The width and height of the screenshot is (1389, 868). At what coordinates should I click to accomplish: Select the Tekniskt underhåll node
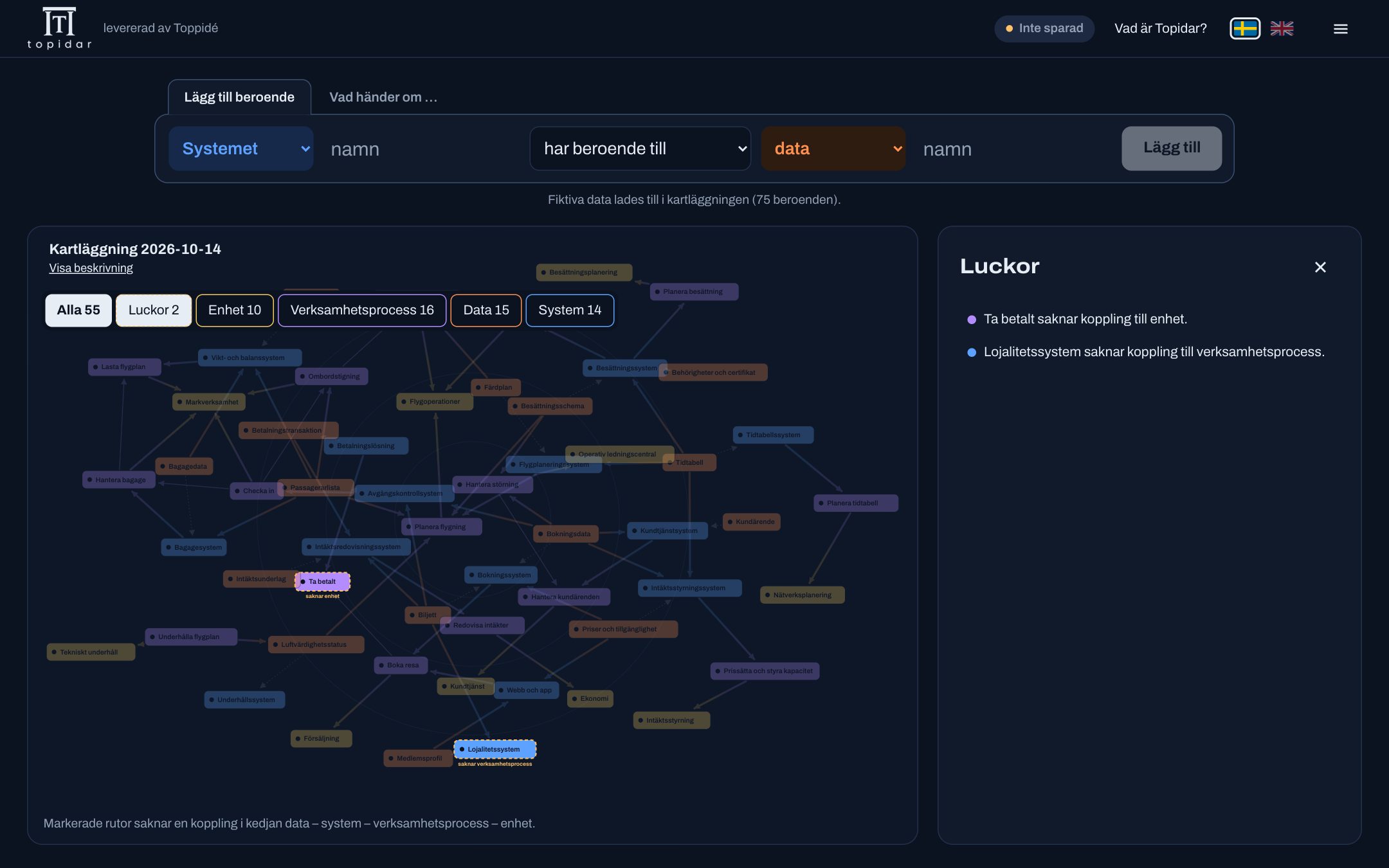coord(91,653)
